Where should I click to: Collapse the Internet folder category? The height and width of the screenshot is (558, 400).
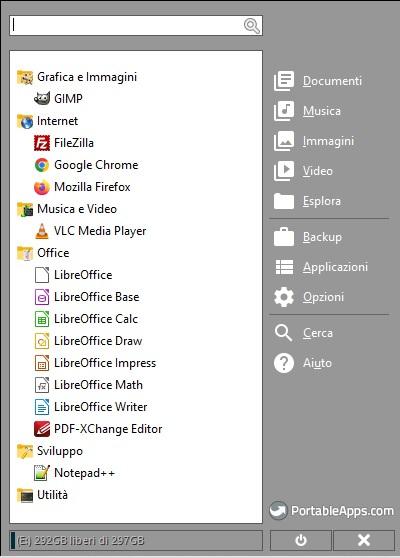pos(47,121)
